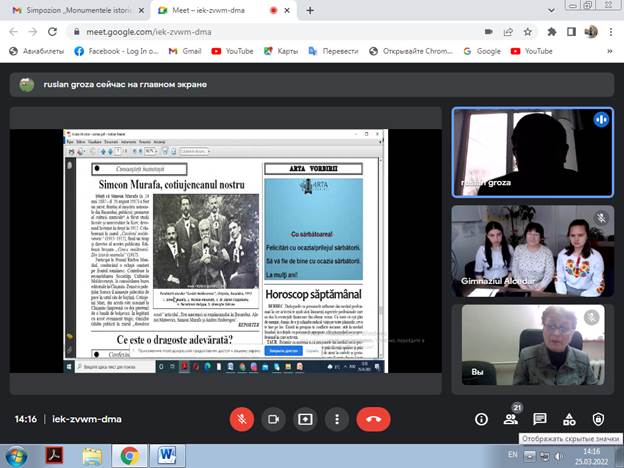The image size is (624, 468).
Task: Open the activities panel
Action: tap(569, 419)
